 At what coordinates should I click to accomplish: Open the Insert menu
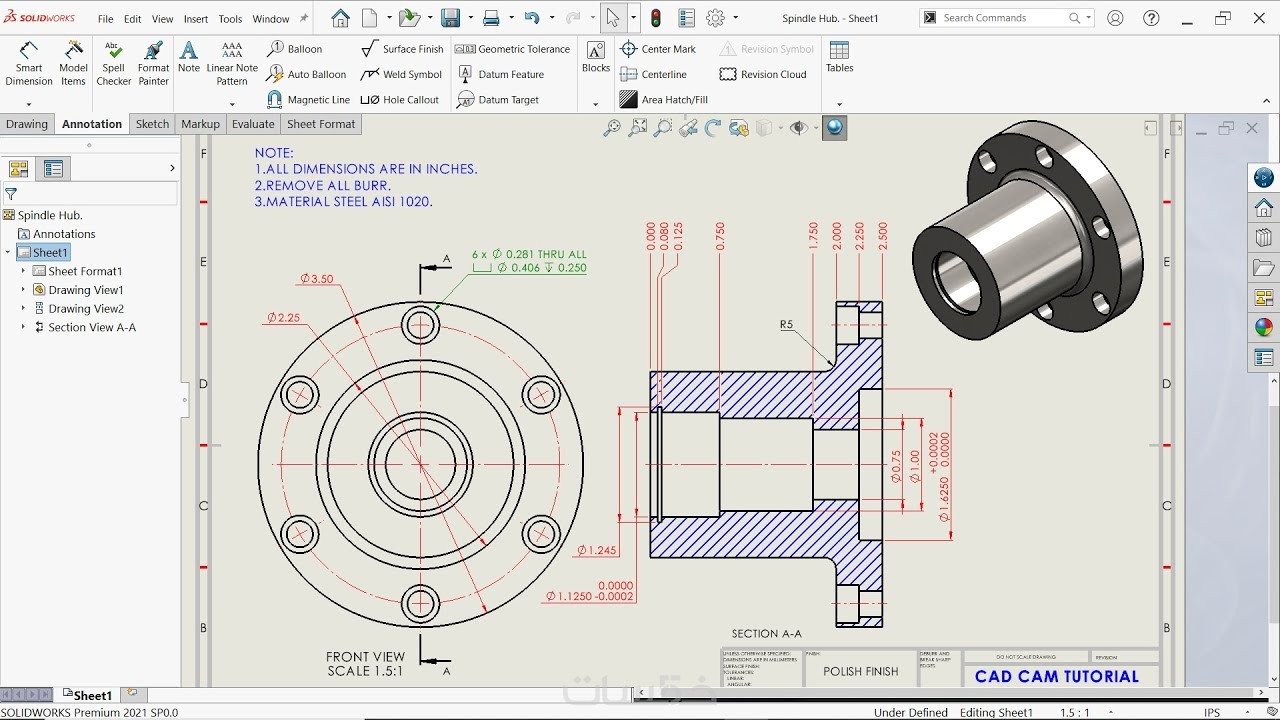(196, 19)
